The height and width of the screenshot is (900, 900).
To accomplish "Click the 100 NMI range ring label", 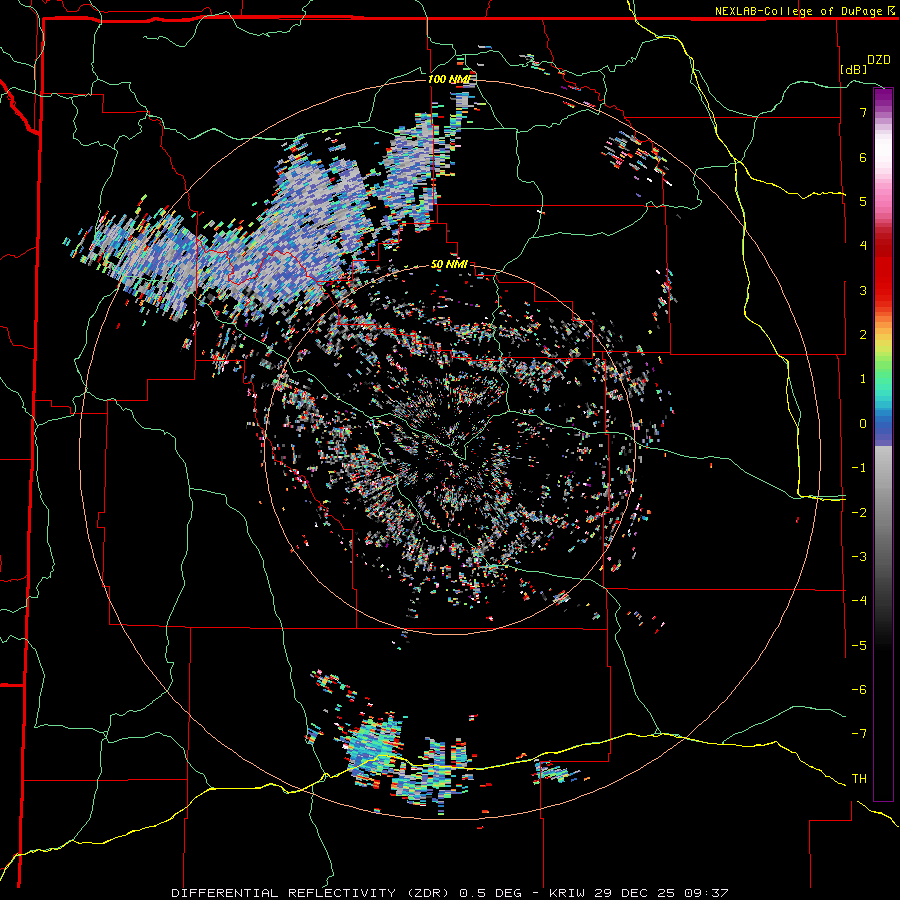I will 449,79.
